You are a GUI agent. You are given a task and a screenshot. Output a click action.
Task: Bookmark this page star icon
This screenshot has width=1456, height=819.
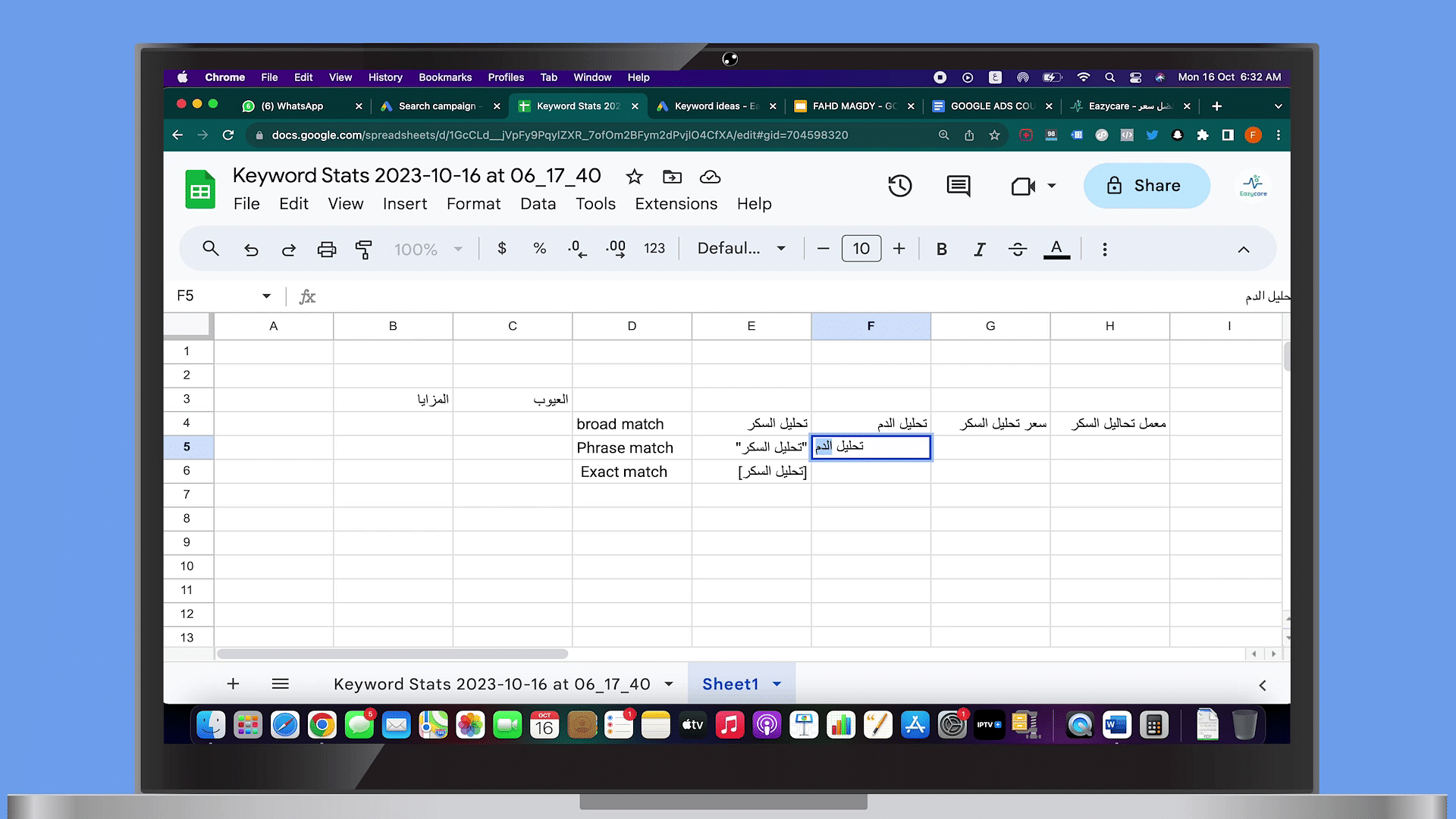click(x=994, y=135)
